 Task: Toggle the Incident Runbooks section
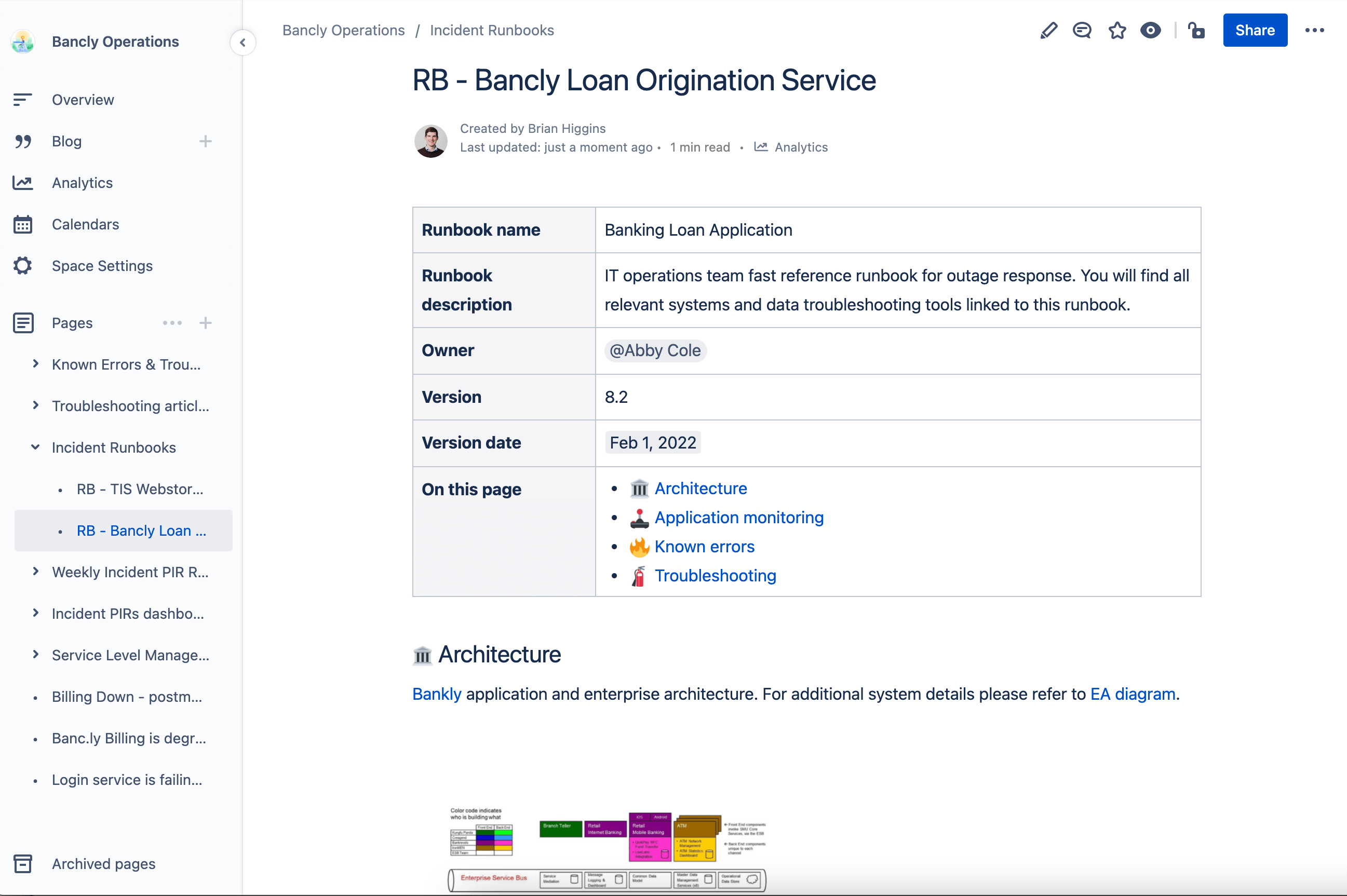[x=35, y=447]
